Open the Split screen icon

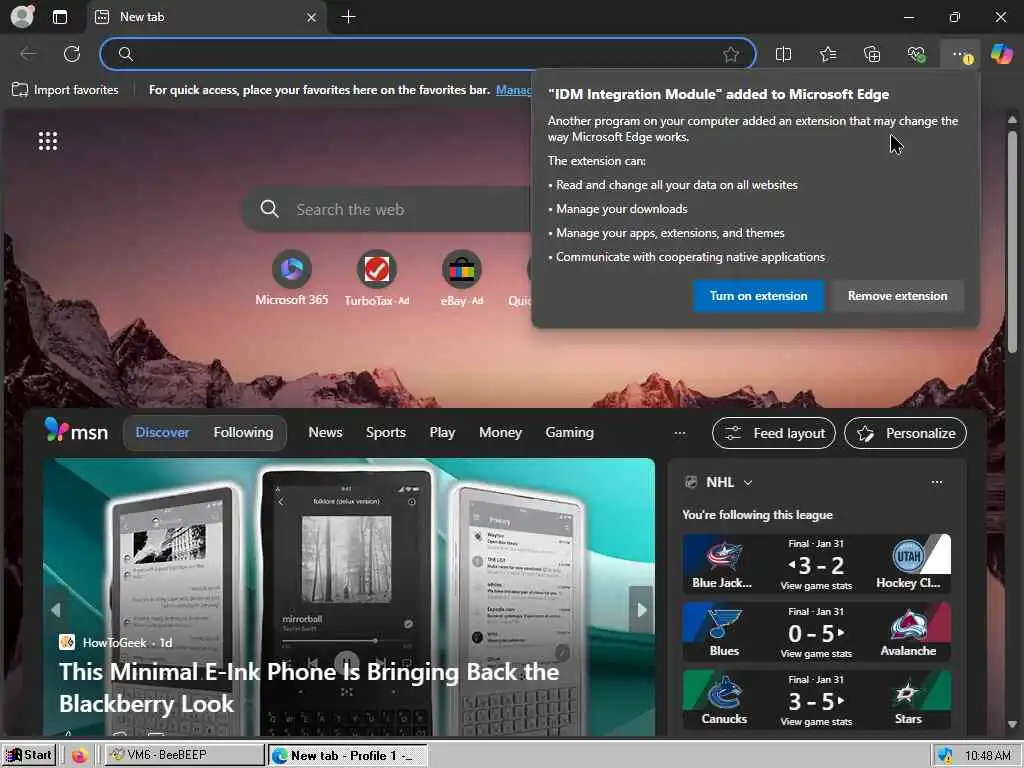[x=783, y=54]
